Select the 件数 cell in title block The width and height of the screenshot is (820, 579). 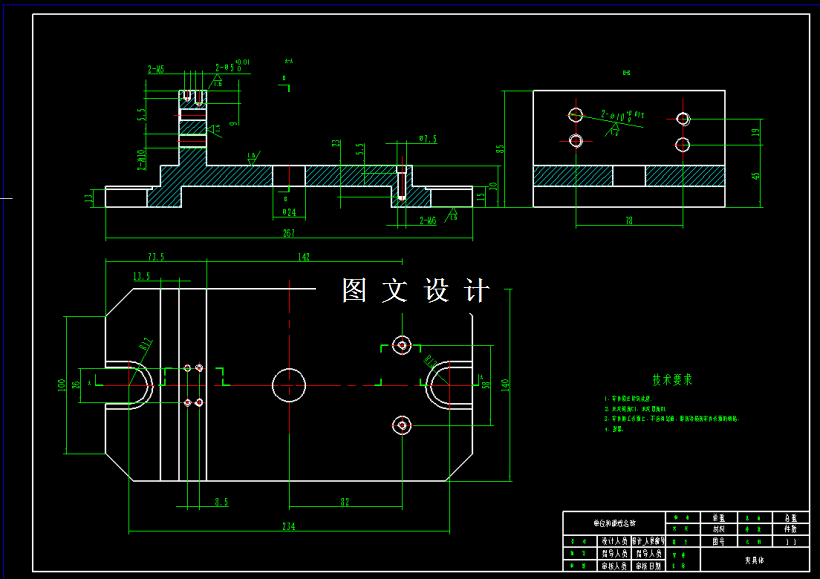tap(791, 529)
